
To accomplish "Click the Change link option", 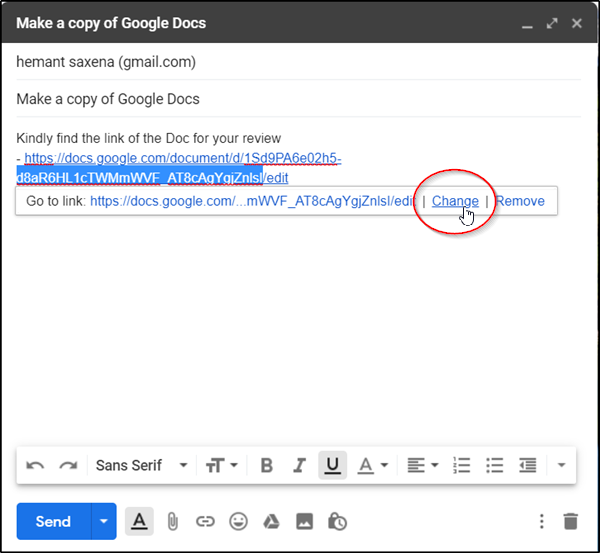I will tap(455, 201).
